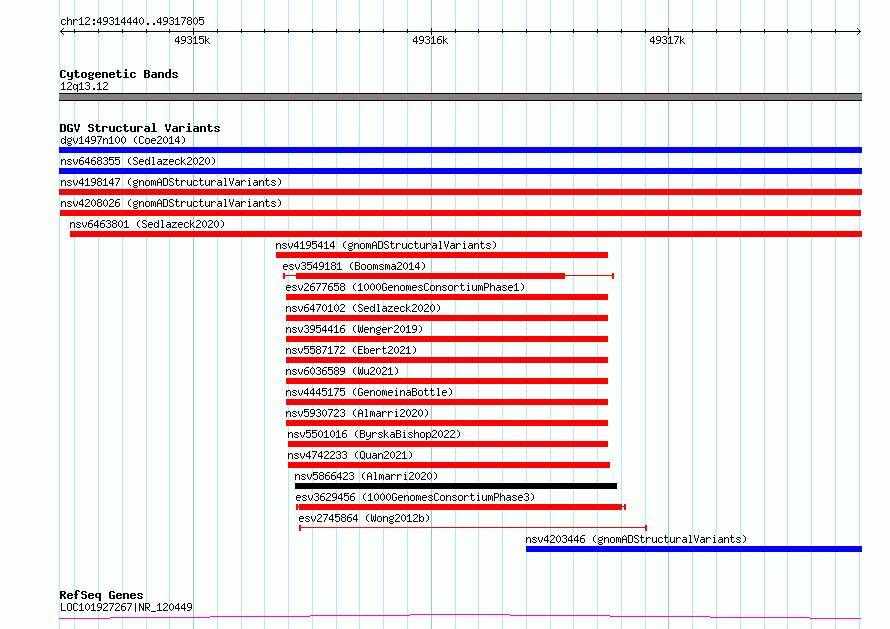890x629 pixels.
Task: Click the red bar under nsv4195414
Action: point(442,255)
